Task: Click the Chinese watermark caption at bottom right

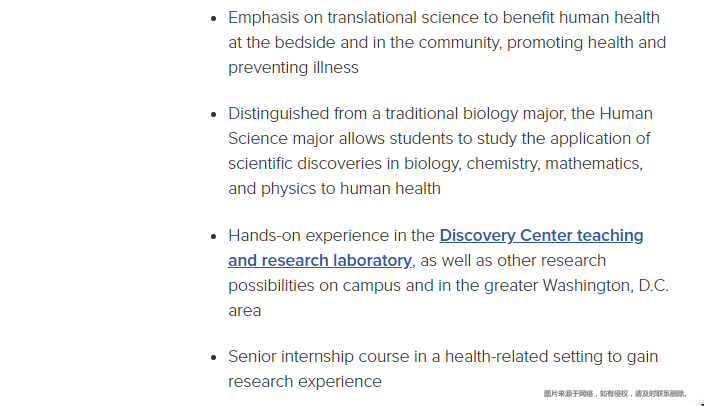Action: [x=616, y=394]
